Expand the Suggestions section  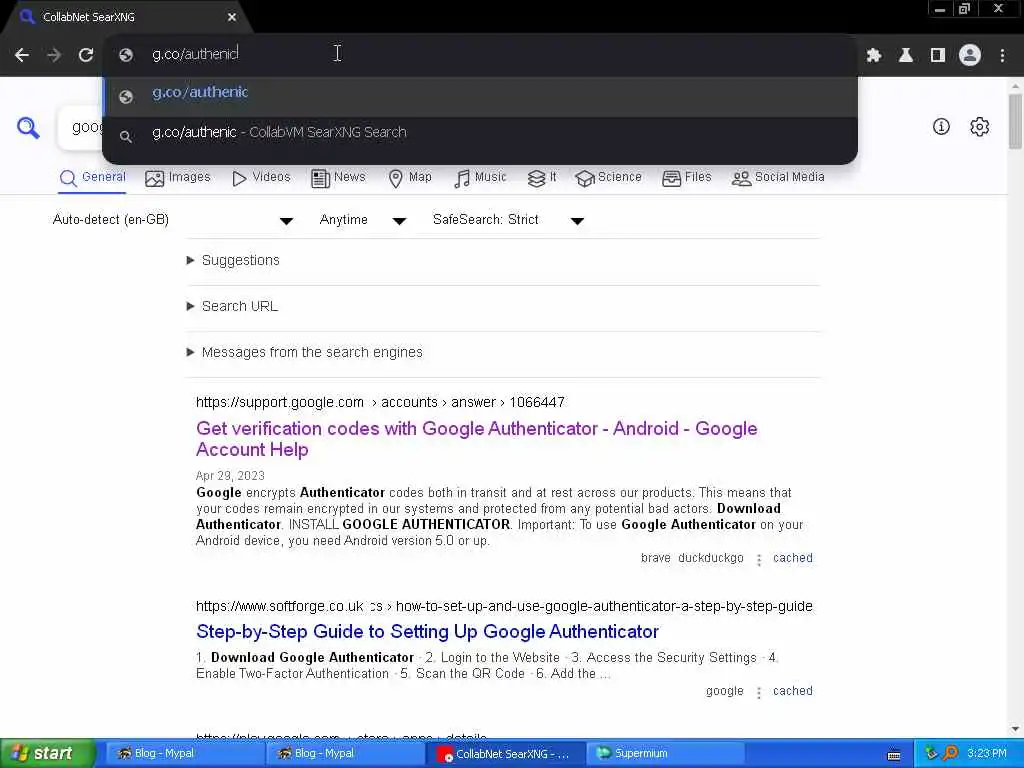pos(233,261)
